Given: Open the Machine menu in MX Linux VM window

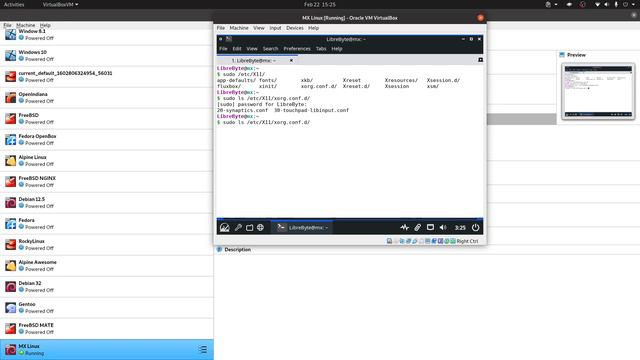Looking at the screenshot, I should point(239,28).
